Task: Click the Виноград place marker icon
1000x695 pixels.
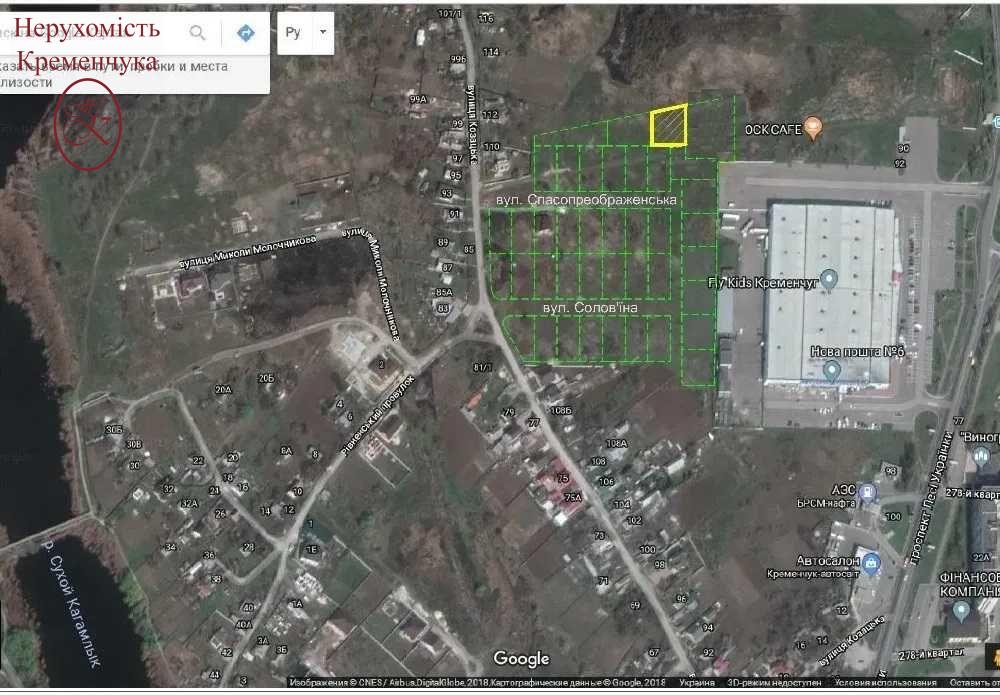Action: (978, 456)
